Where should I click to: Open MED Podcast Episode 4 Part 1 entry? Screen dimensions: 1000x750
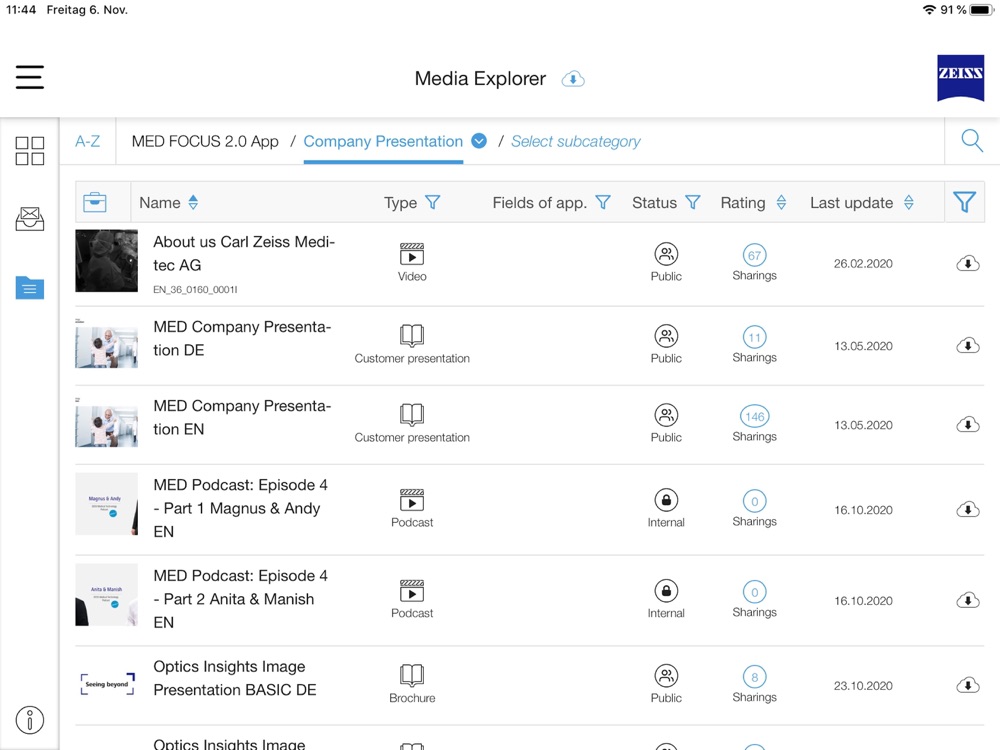pyautogui.click(x=240, y=508)
